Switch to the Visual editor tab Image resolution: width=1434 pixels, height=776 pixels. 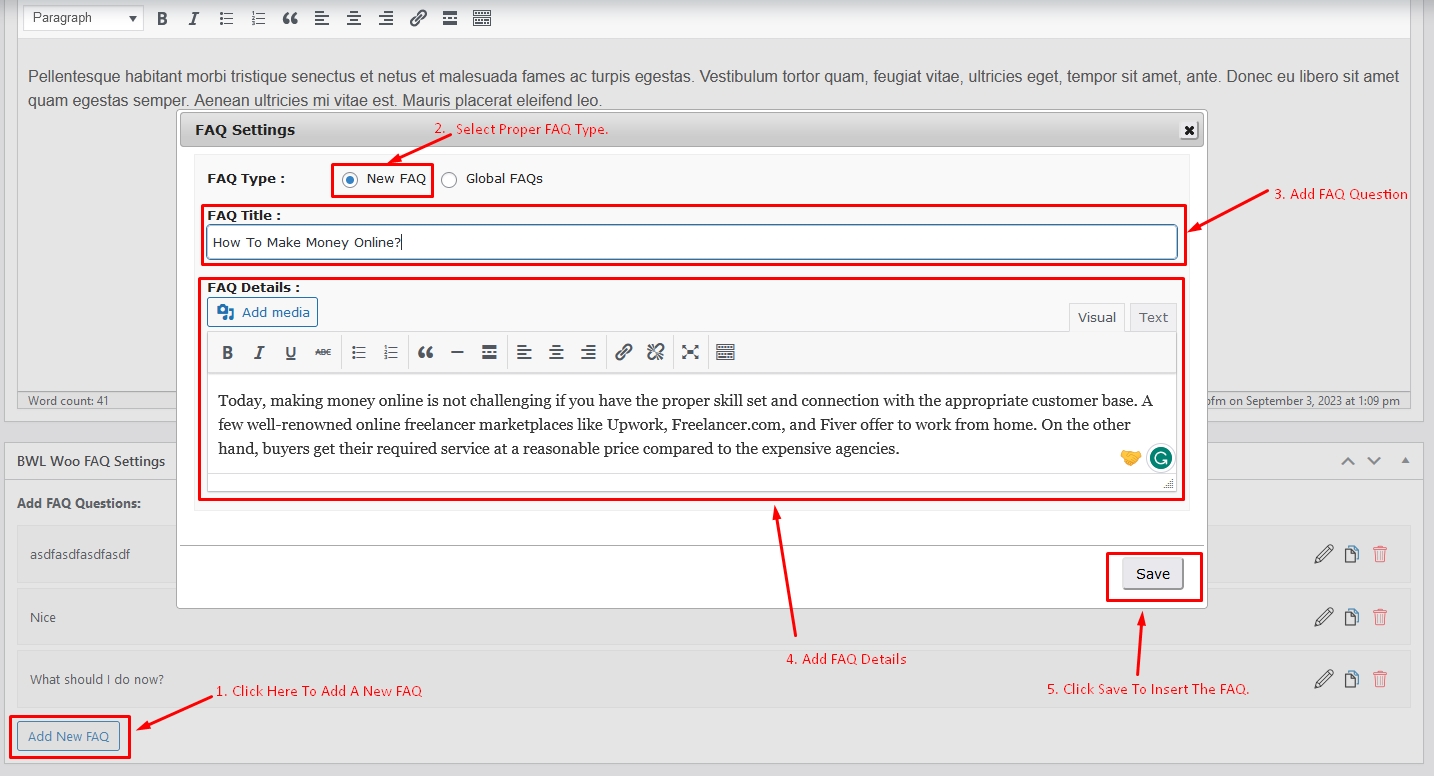1097,317
